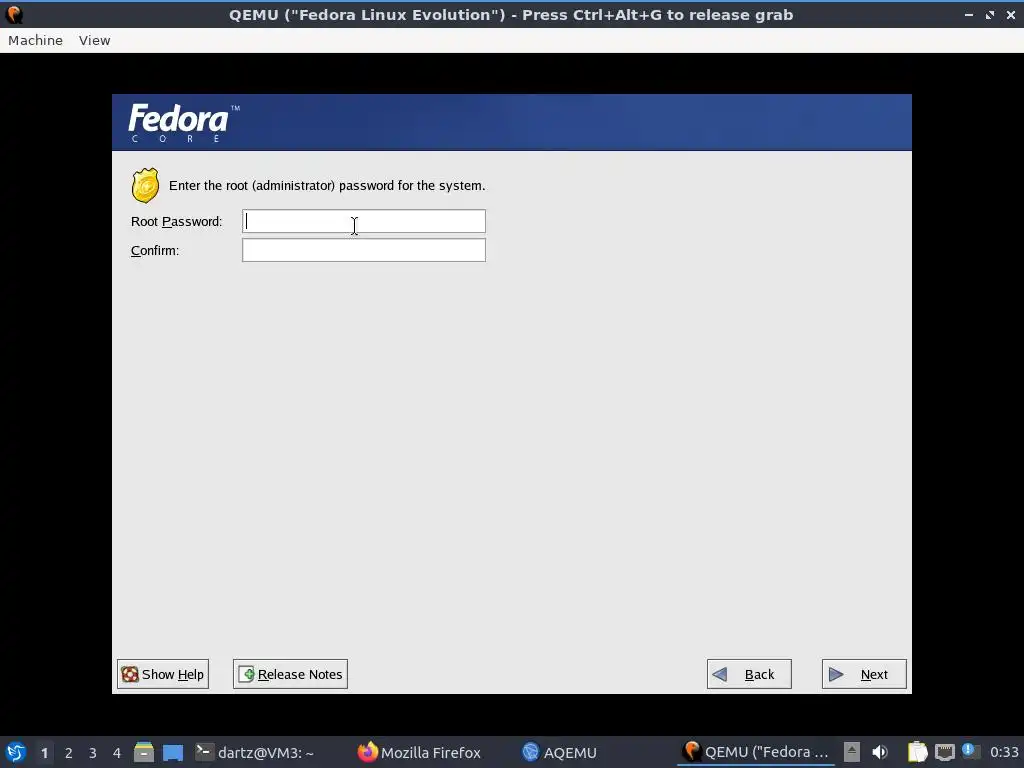Switch to workspace 3

click(x=93, y=753)
